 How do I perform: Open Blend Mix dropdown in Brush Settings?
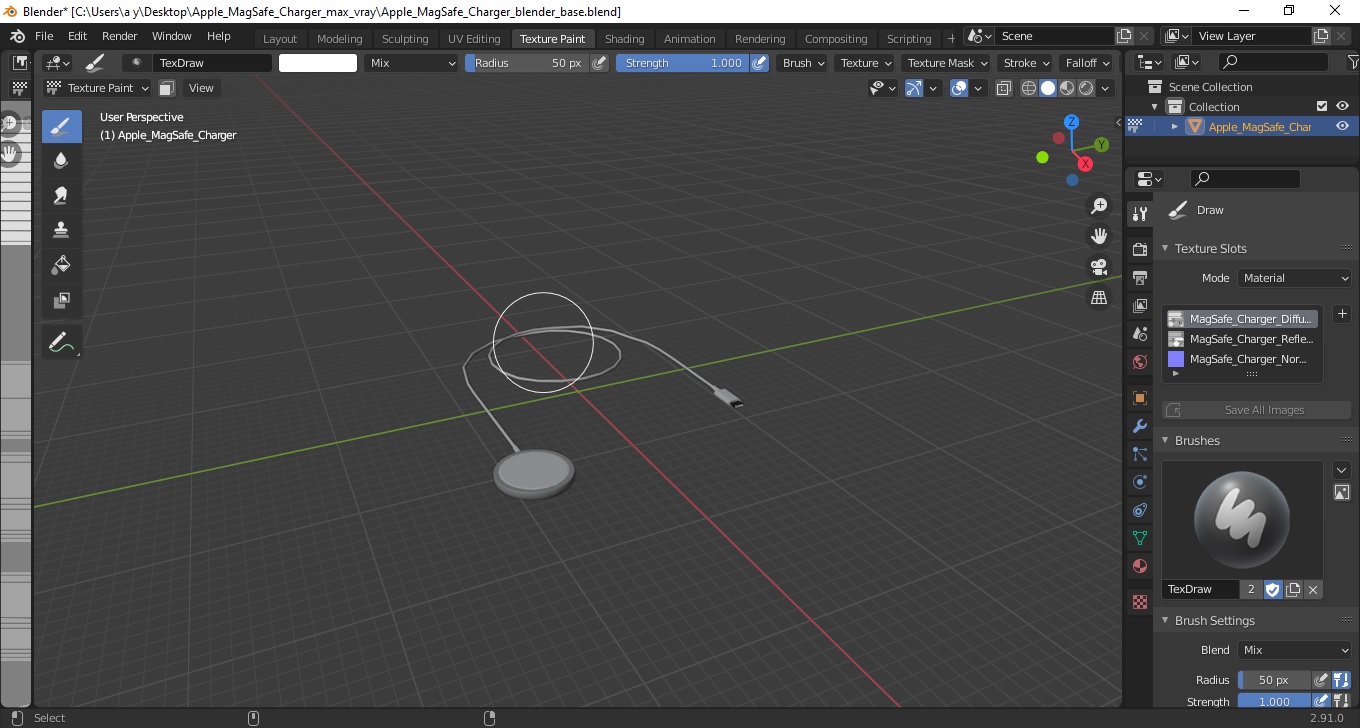[x=1295, y=650]
